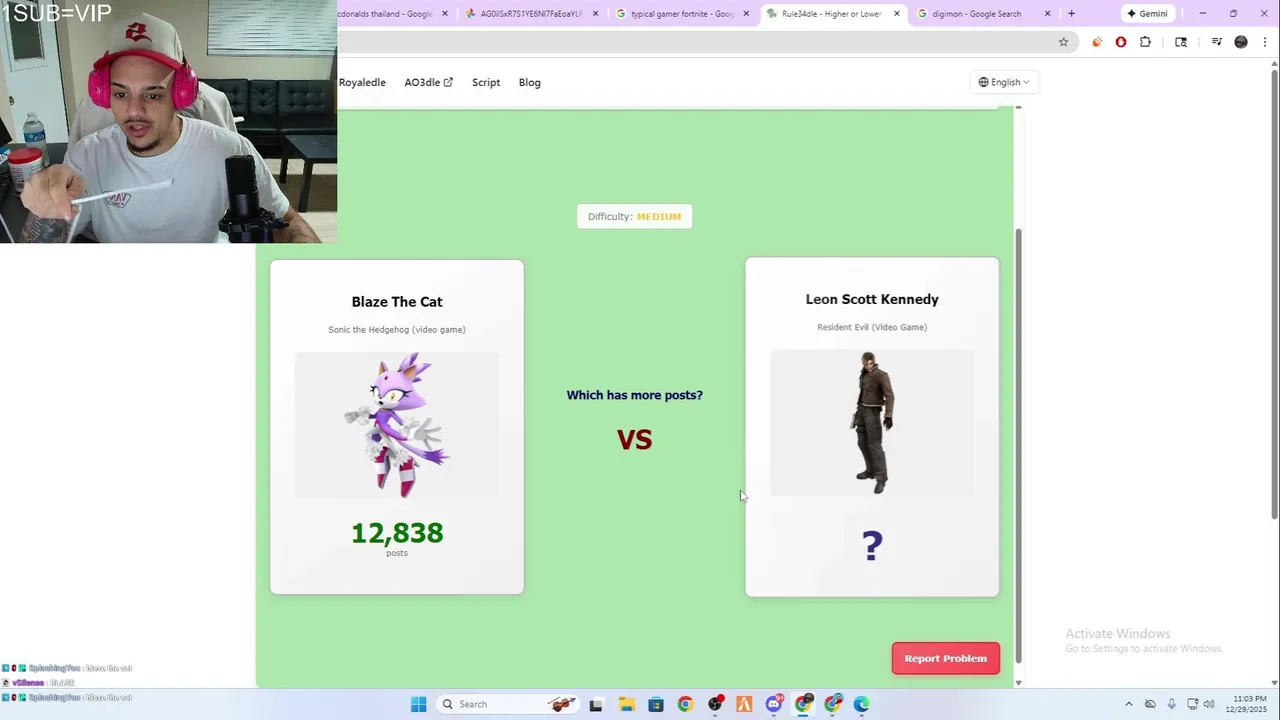The image size is (1280, 720).
Task: Click the orange extension icon next to the star
Action: [1097, 42]
